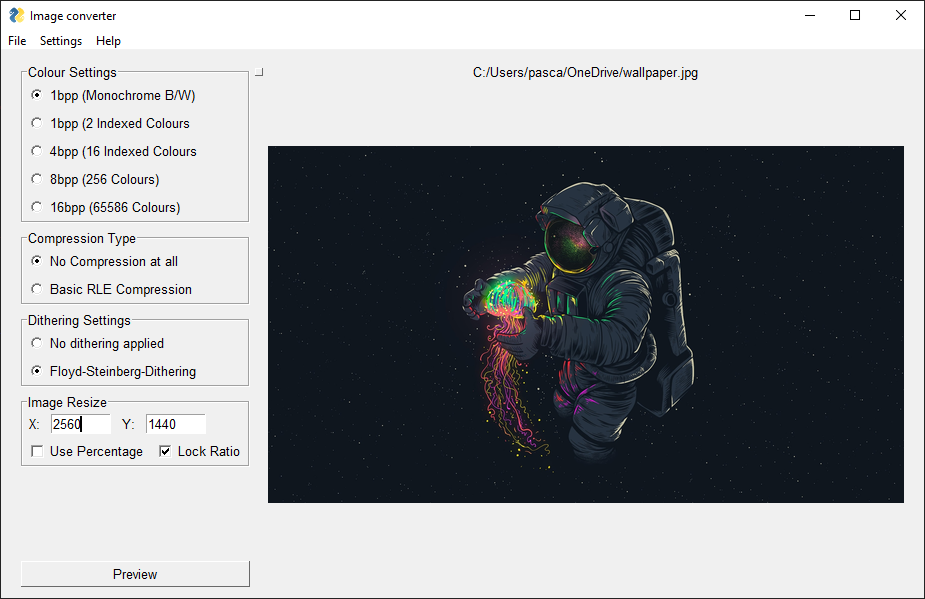Open the Help menu

pyautogui.click(x=108, y=41)
